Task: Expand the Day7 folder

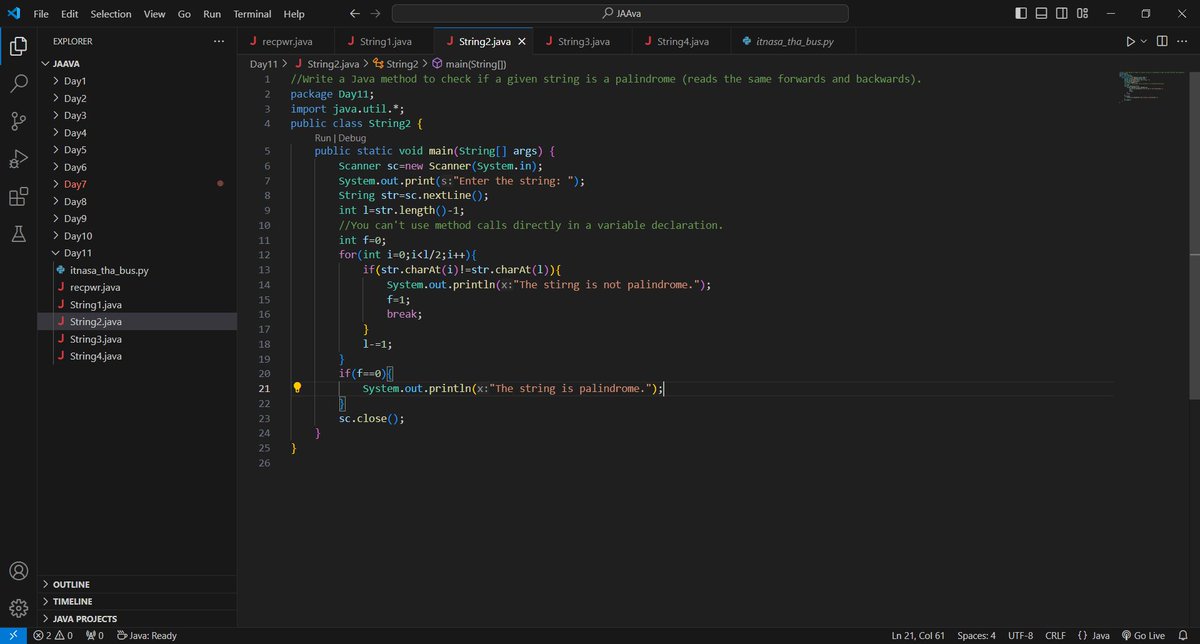Action: point(138,184)
